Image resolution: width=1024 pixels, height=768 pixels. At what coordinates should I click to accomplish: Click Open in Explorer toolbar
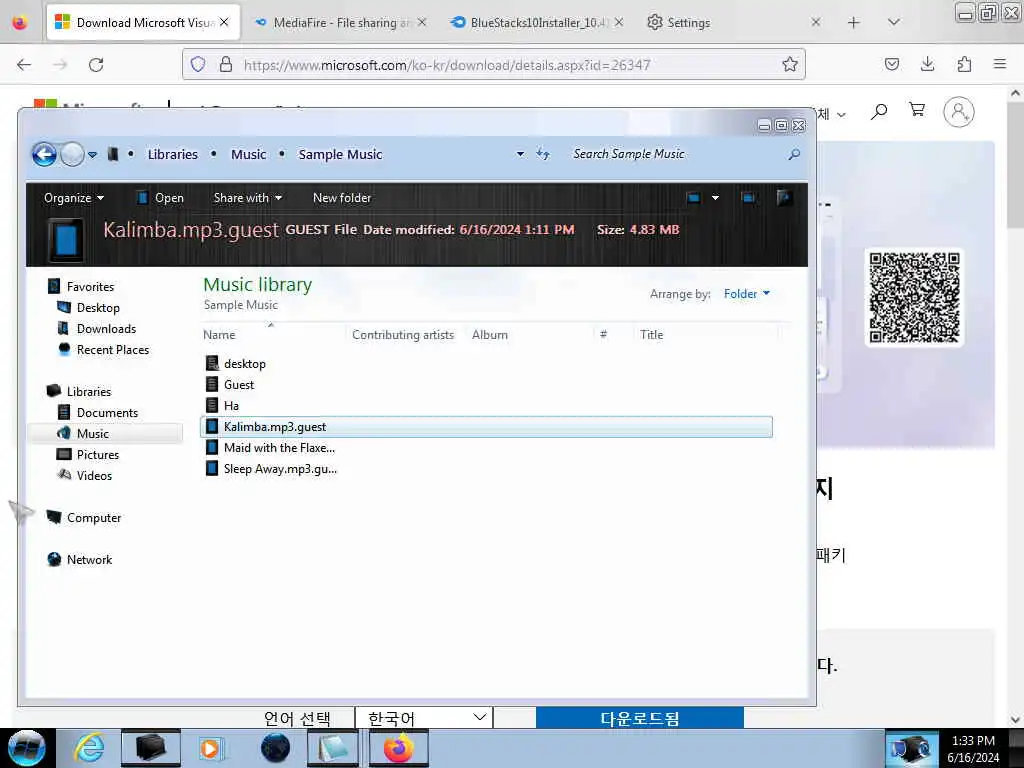coord(161,198)
